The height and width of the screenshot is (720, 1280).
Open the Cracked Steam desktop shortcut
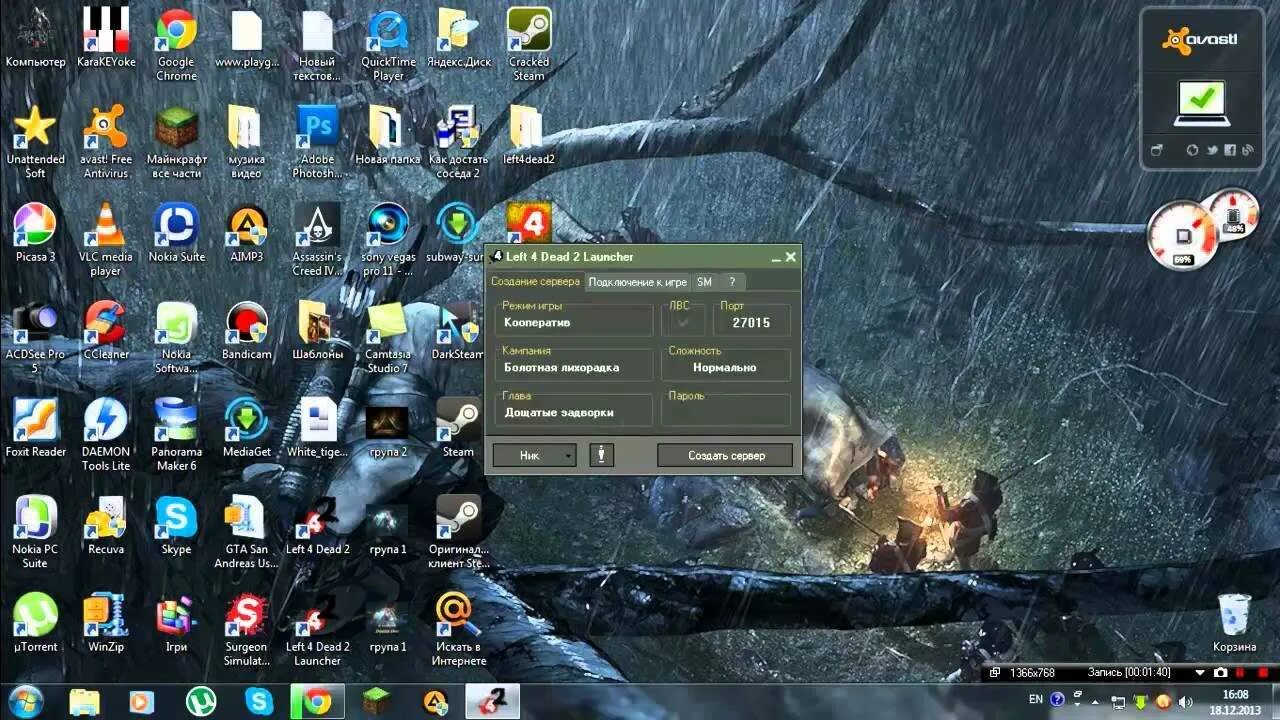click(528, 43)
